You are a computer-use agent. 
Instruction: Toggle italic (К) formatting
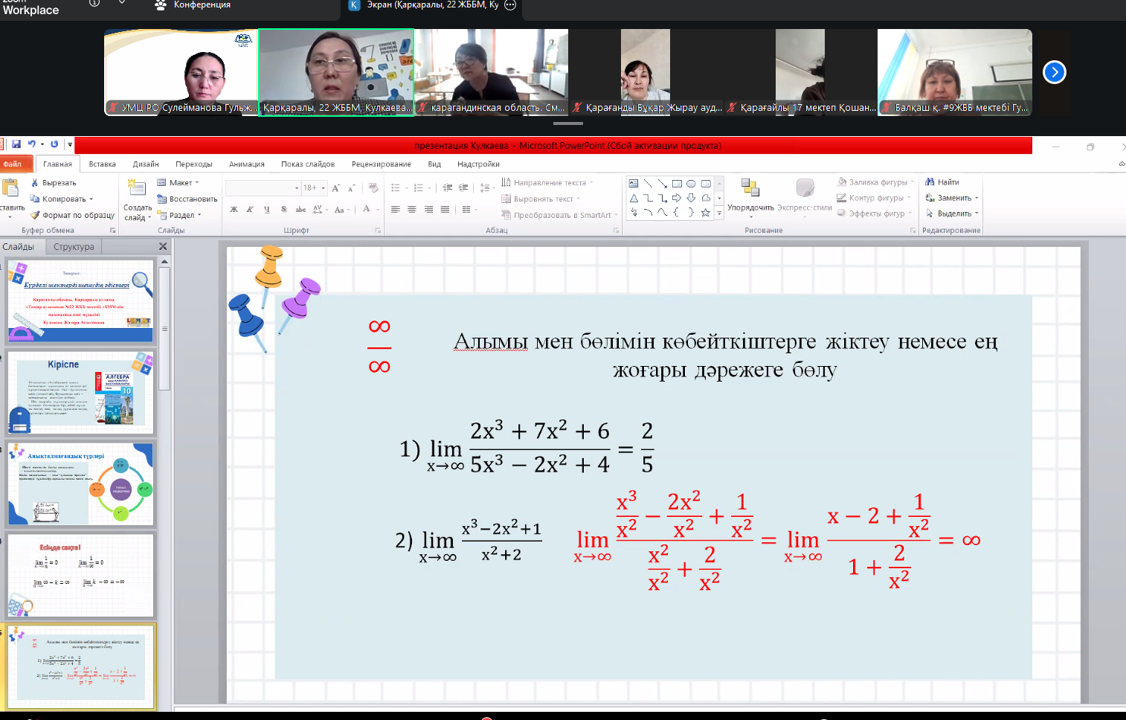coord(250,210)
